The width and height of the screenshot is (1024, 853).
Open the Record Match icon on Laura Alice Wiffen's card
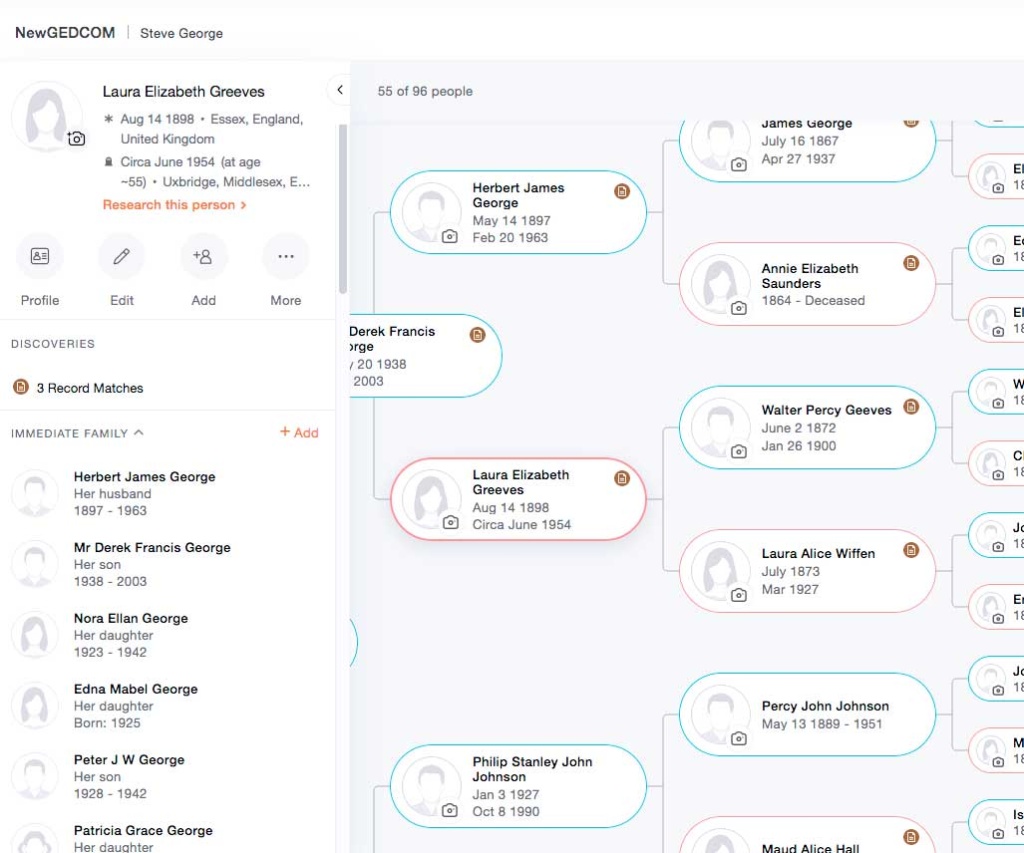(x=911, y=550)
